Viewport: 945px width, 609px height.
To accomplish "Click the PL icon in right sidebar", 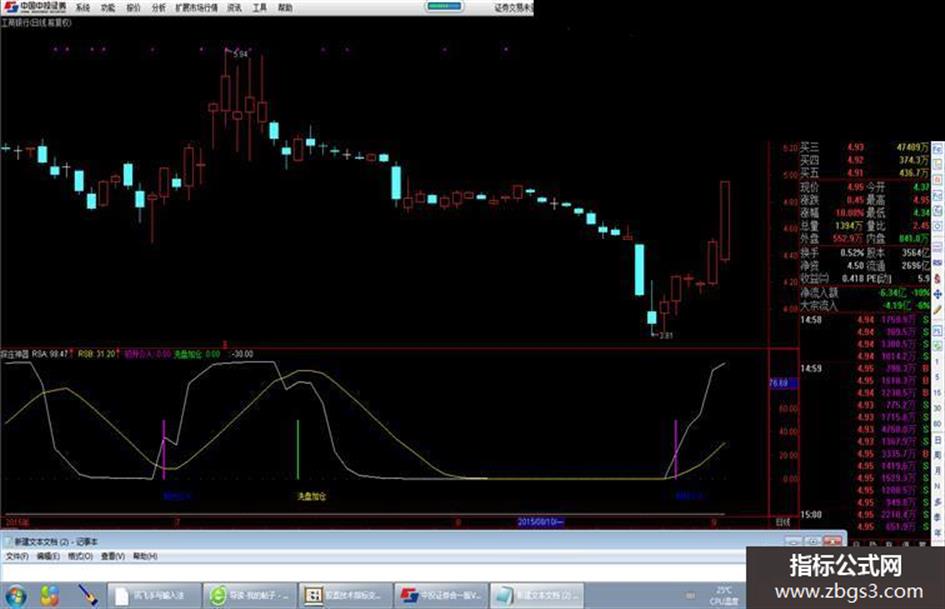I will click(938, 330).
